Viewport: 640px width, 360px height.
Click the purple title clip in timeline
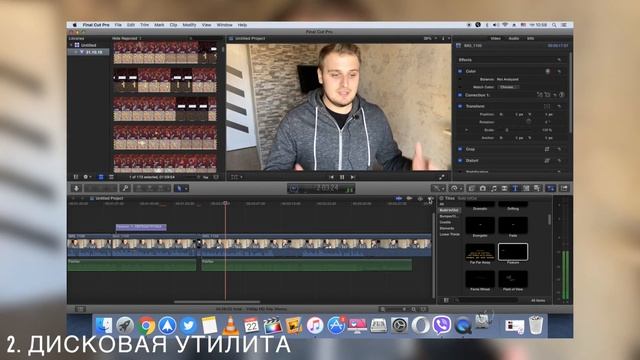pyautogui.click(x=141, y=227)
